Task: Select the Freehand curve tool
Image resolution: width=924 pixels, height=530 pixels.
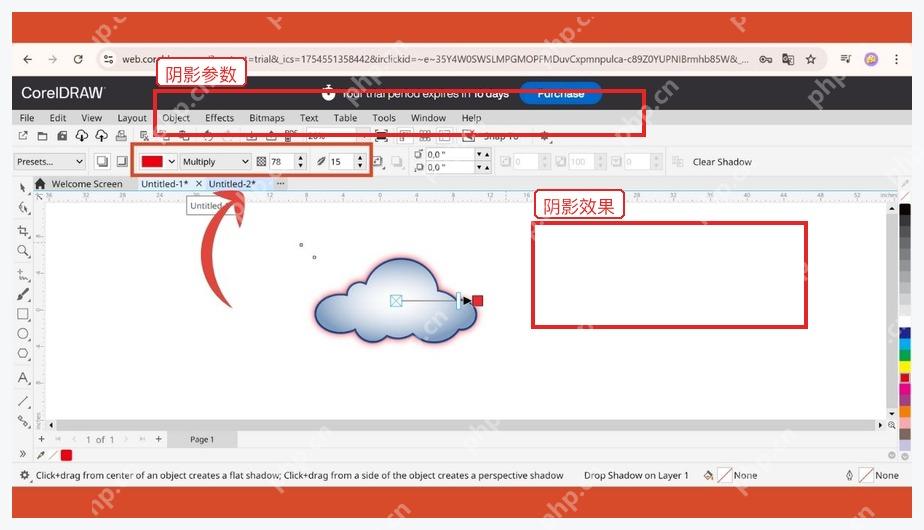Action: point(23,275)
